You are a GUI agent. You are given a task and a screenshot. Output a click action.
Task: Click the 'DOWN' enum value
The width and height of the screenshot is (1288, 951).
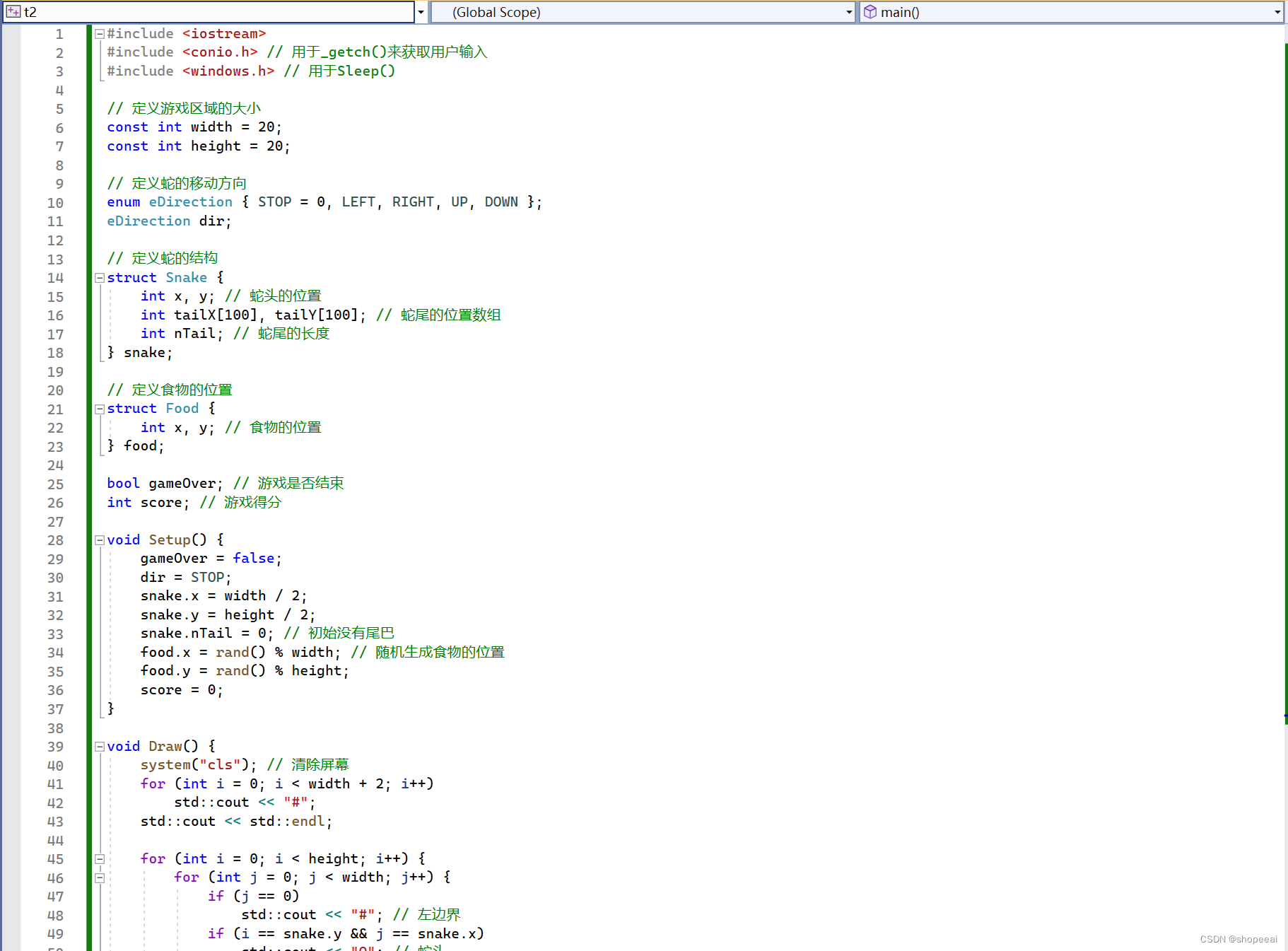(501, 202)
